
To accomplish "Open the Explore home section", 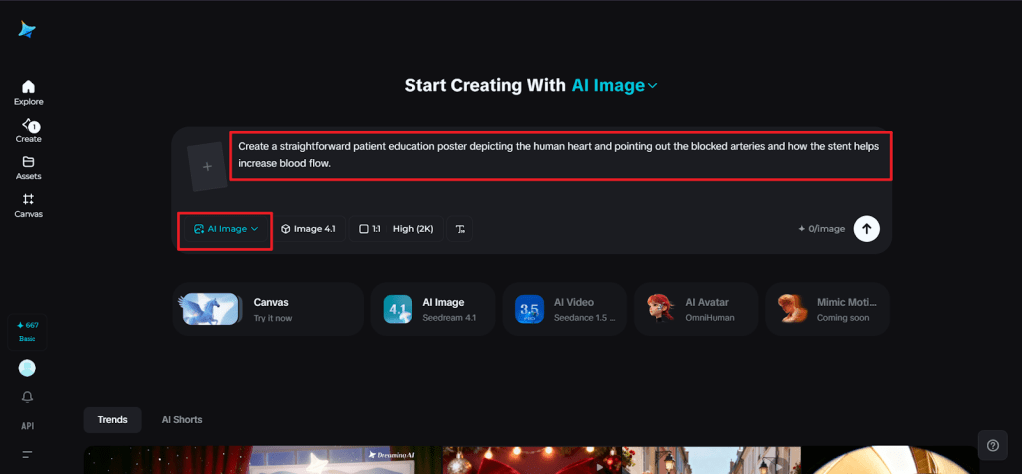I will (28, 92).
